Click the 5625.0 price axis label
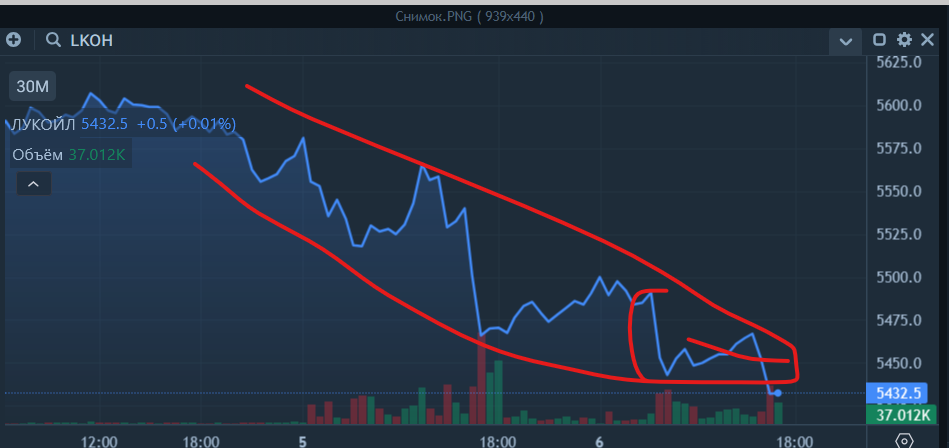Image resolution: width=949 pixels, height=448 pixels. (899, 62)
